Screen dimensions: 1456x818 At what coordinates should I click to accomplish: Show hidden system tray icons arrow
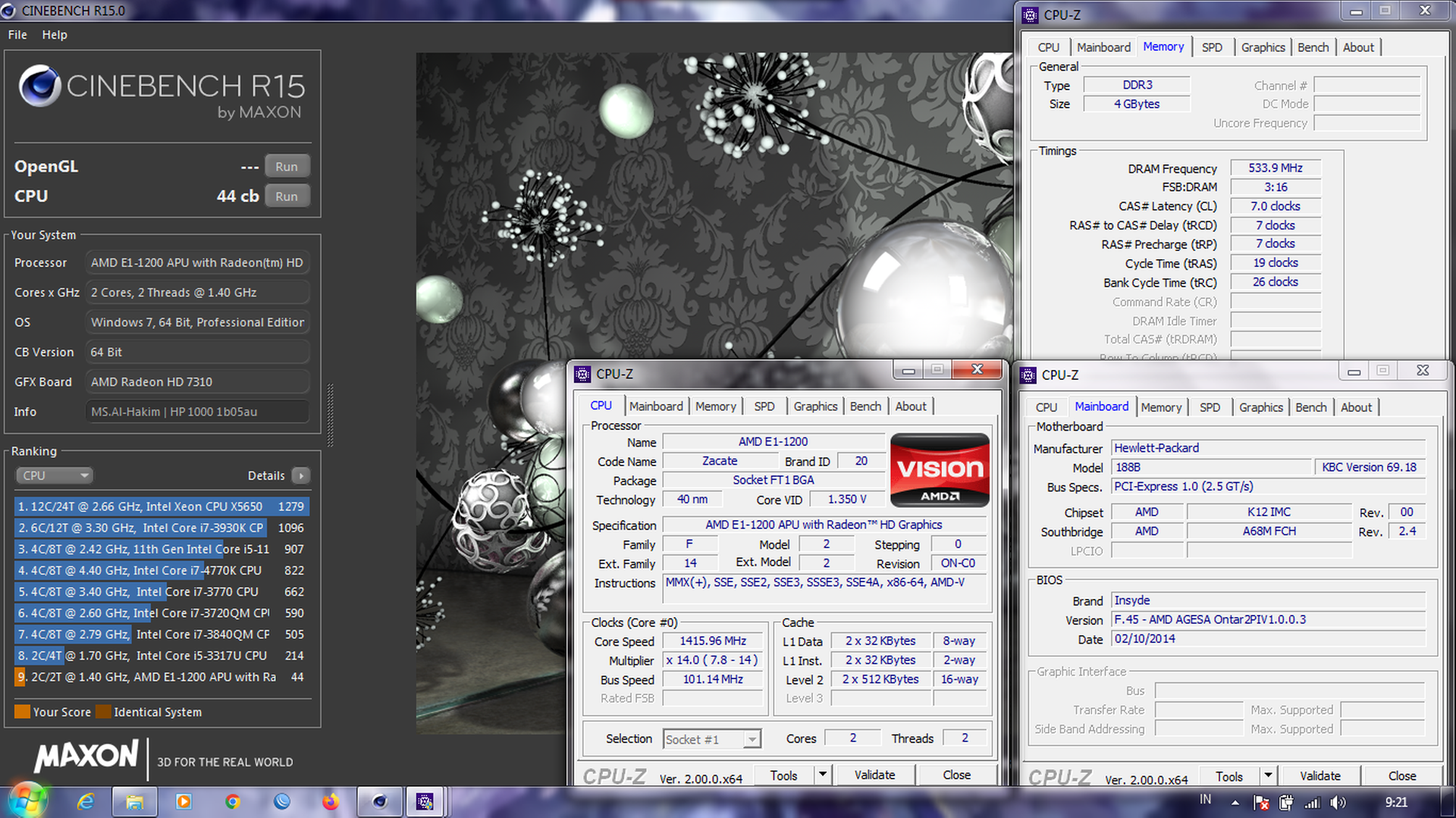1235,802
